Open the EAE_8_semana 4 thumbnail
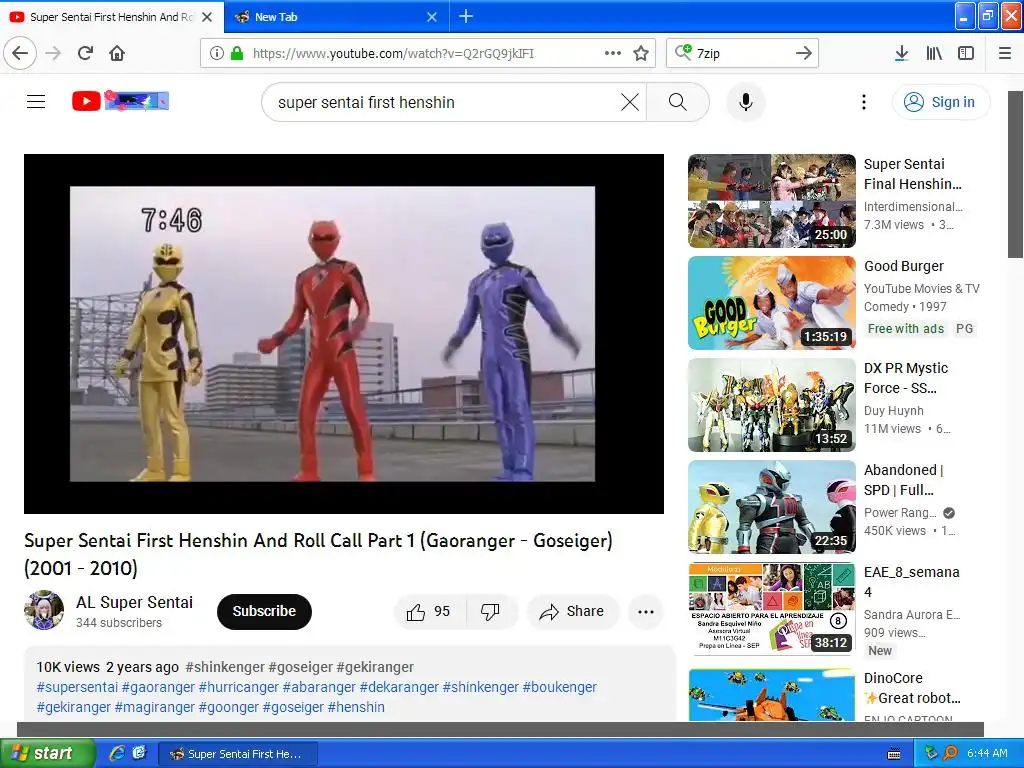Screen dimensions: 1024x768 tap(771, 609)
